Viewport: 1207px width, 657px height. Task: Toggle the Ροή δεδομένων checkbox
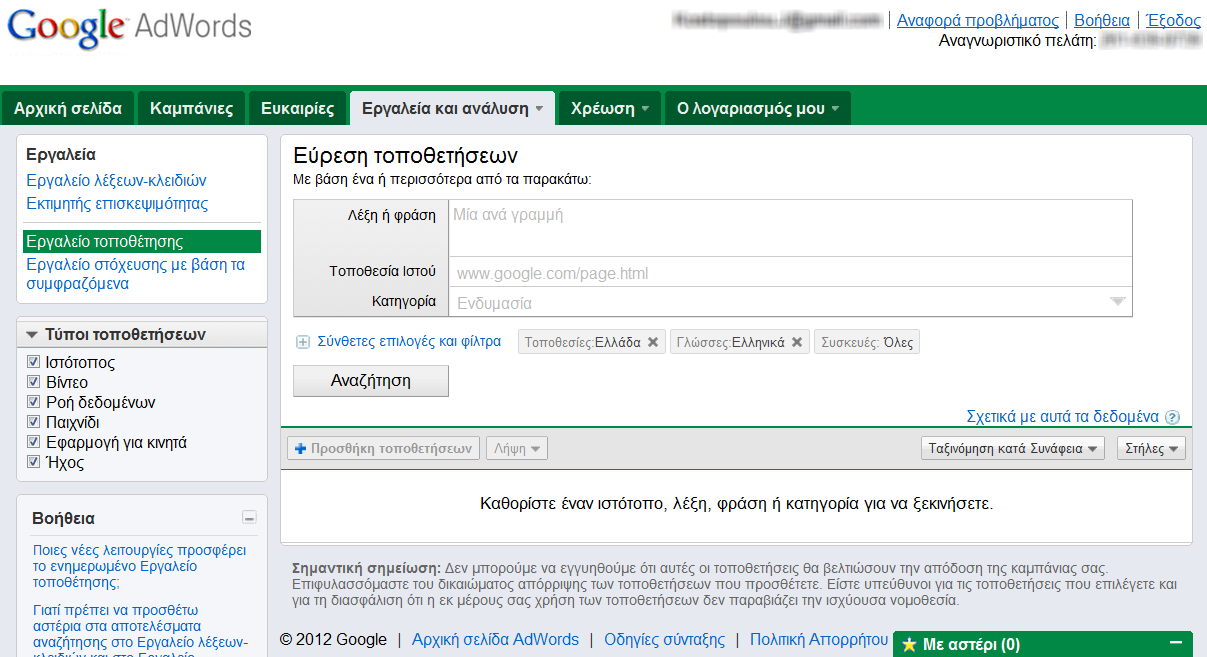pyautogui.click(x=33, y=402)
